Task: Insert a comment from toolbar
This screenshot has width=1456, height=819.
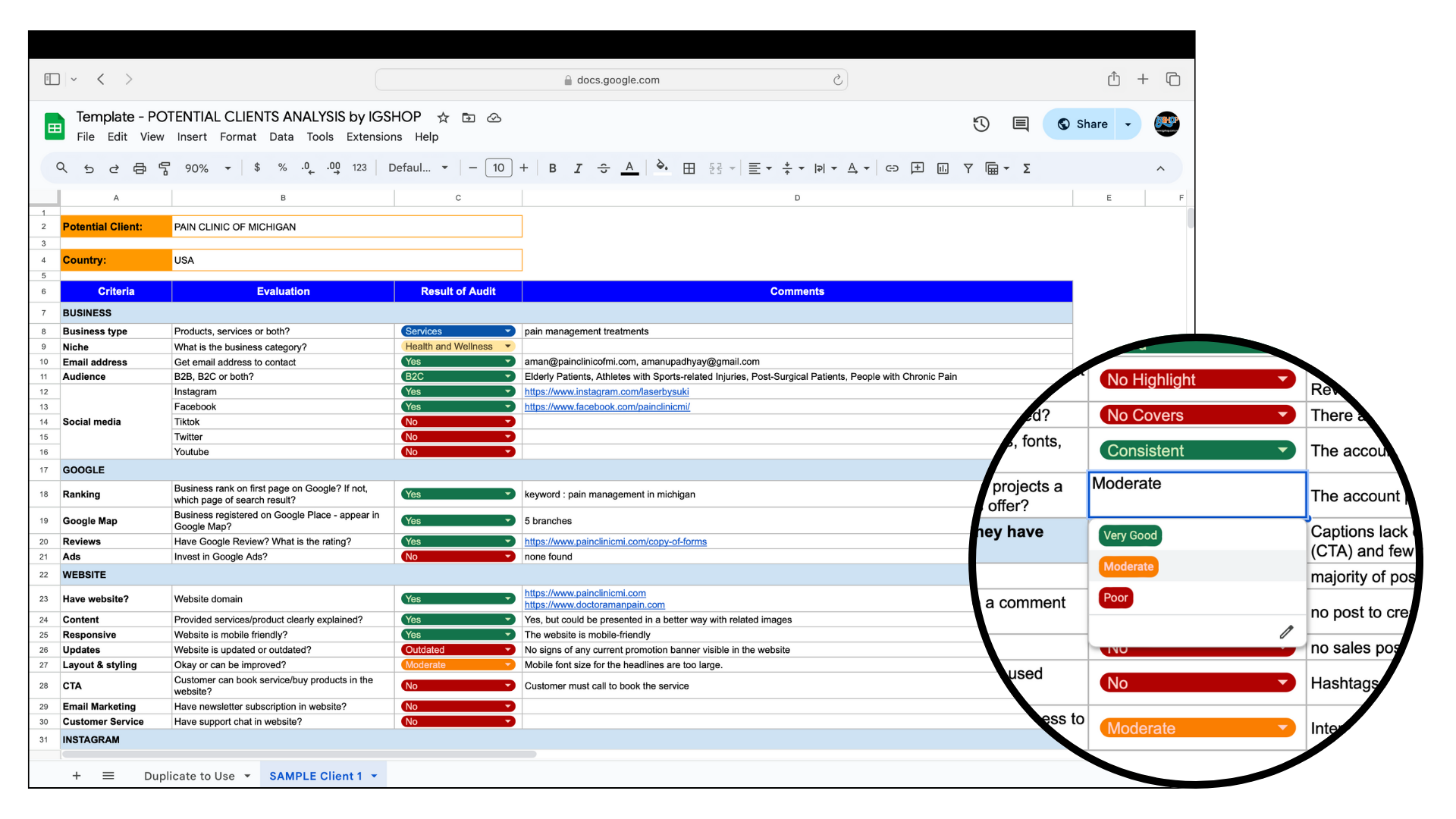Action: click(918, 168)
